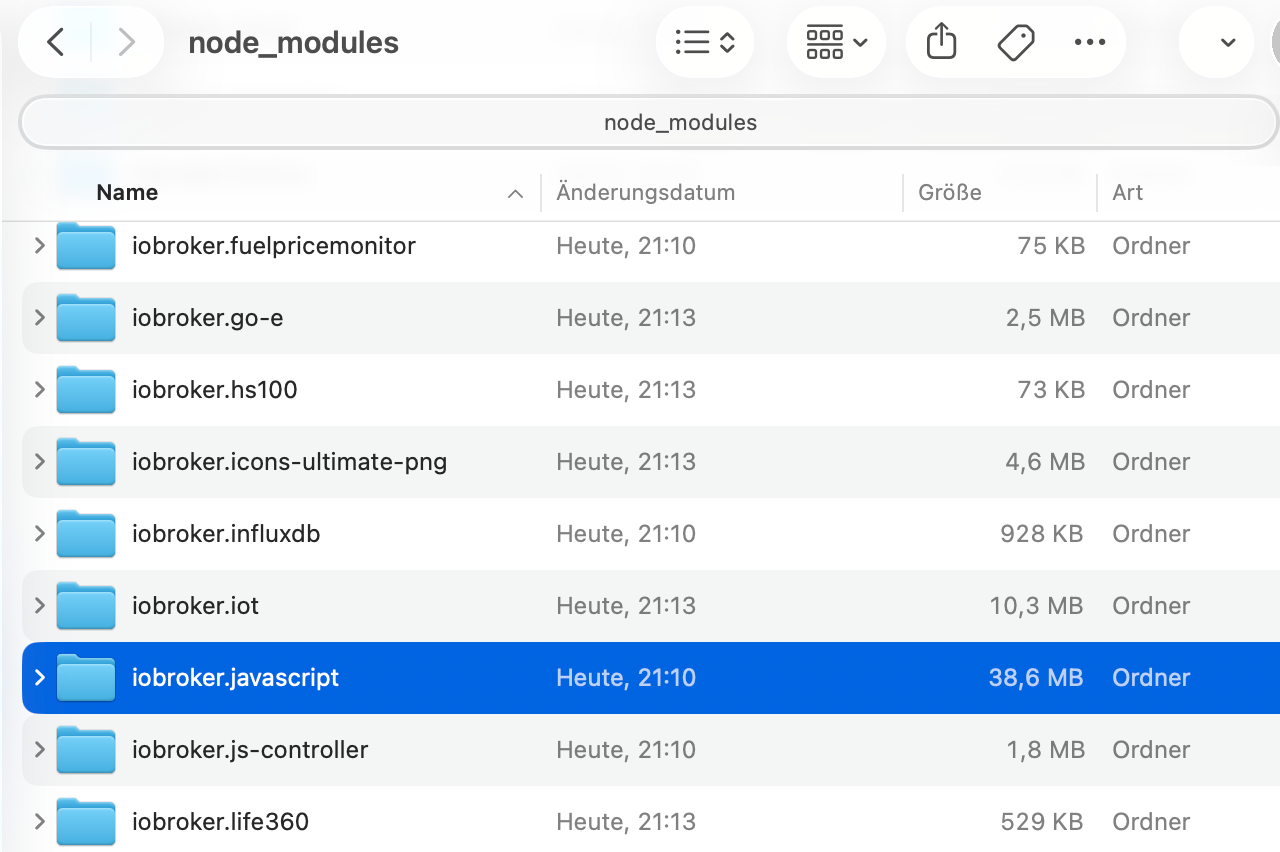Switch view mode with the list view control
Screen dimensions: 1280x852
(x=705, y=42)
